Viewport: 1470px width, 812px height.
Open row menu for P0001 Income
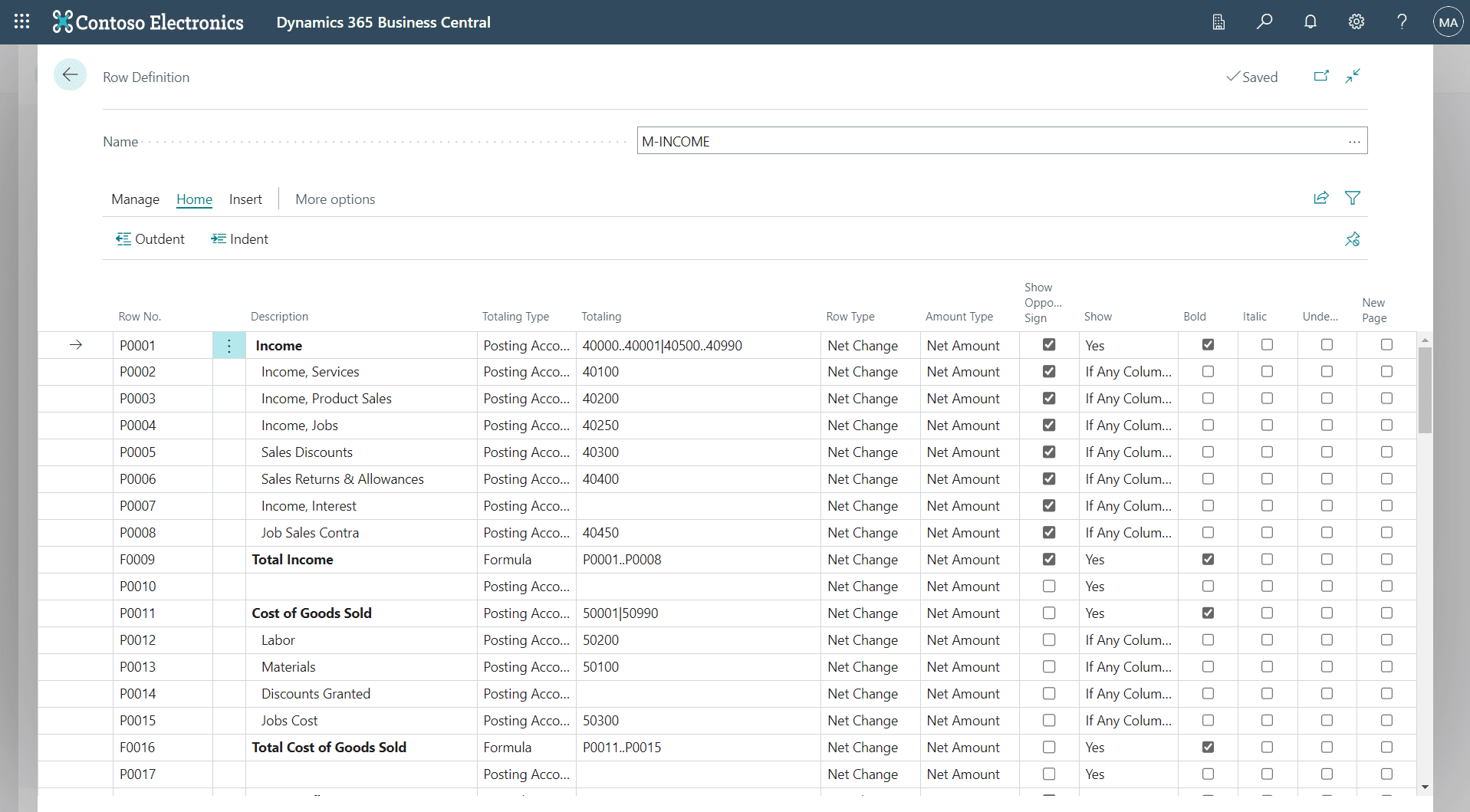click(x=229, y=346)
